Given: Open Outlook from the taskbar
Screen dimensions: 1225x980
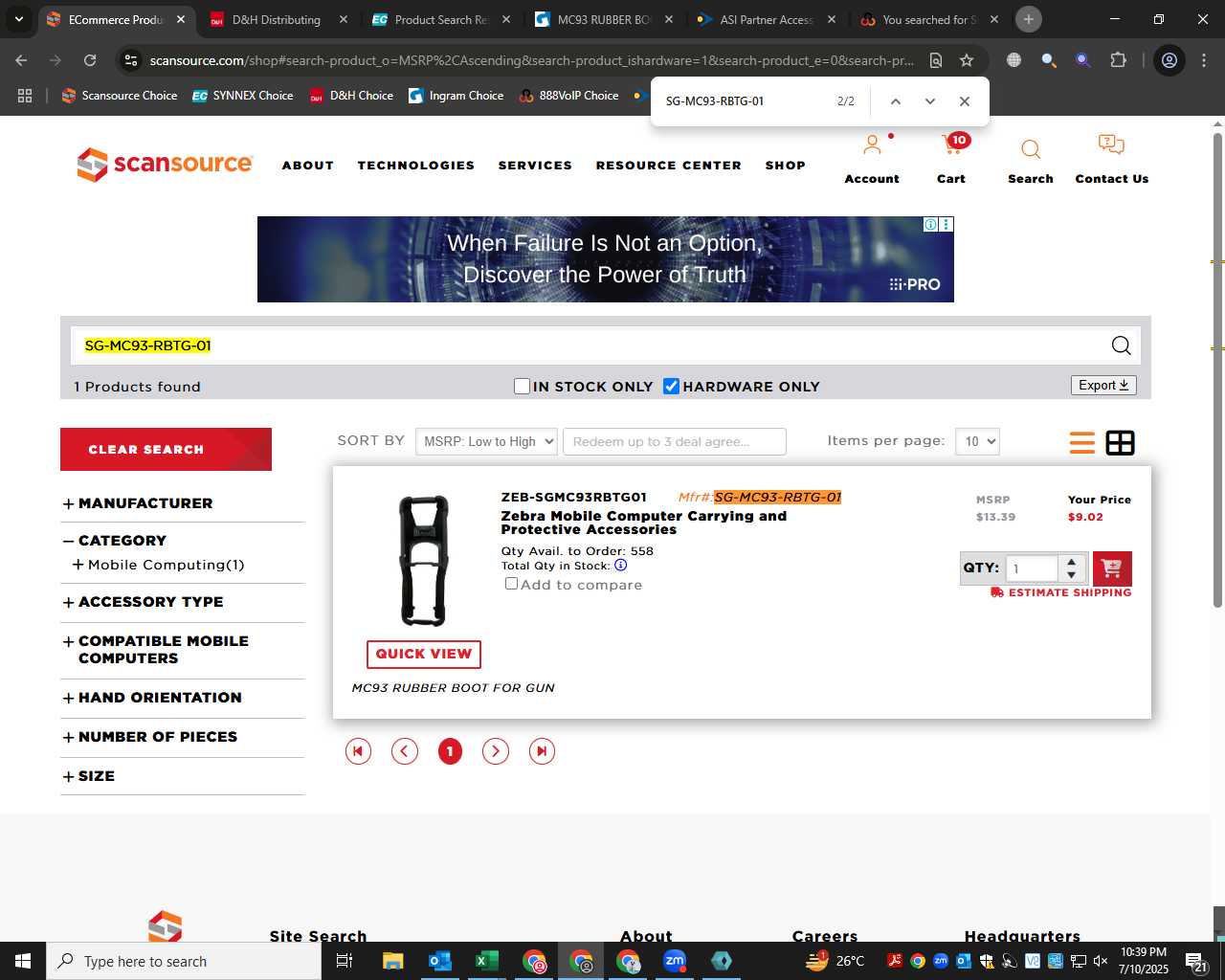Looking at the screenshot, I should tap(440, 961).
